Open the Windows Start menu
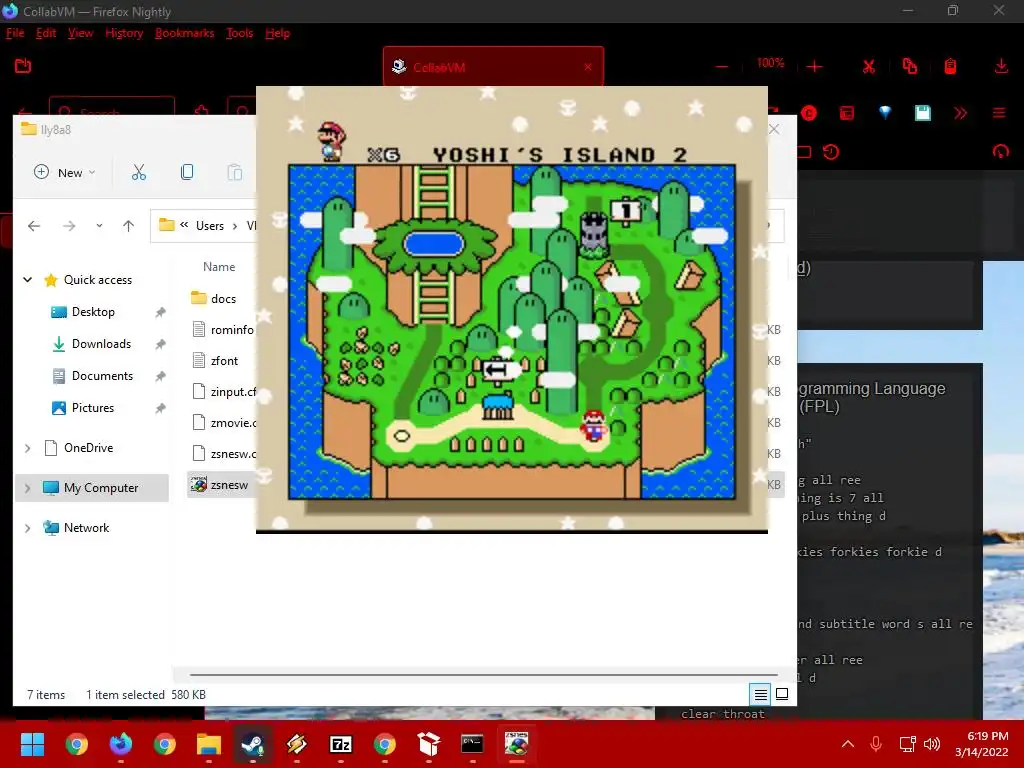Viewport: 1024px width, 768px height. point(32,744)
